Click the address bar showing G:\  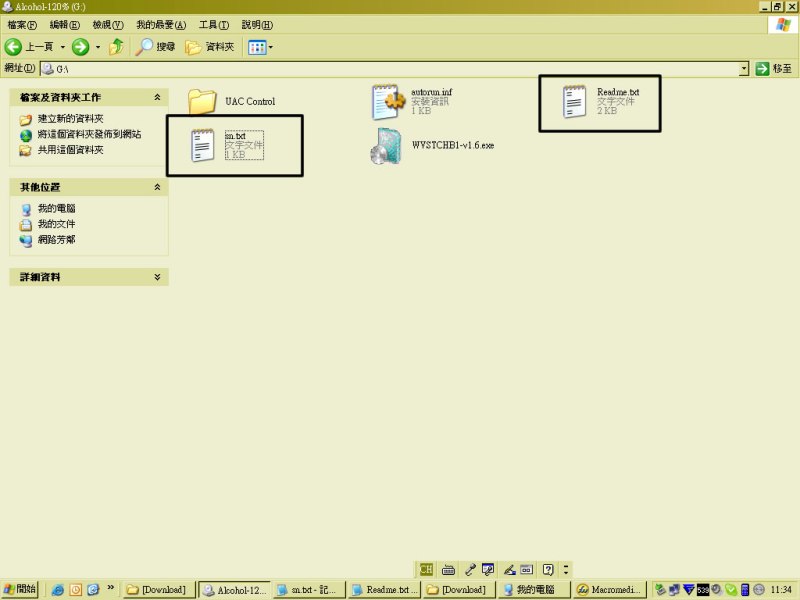click(390, 69)
